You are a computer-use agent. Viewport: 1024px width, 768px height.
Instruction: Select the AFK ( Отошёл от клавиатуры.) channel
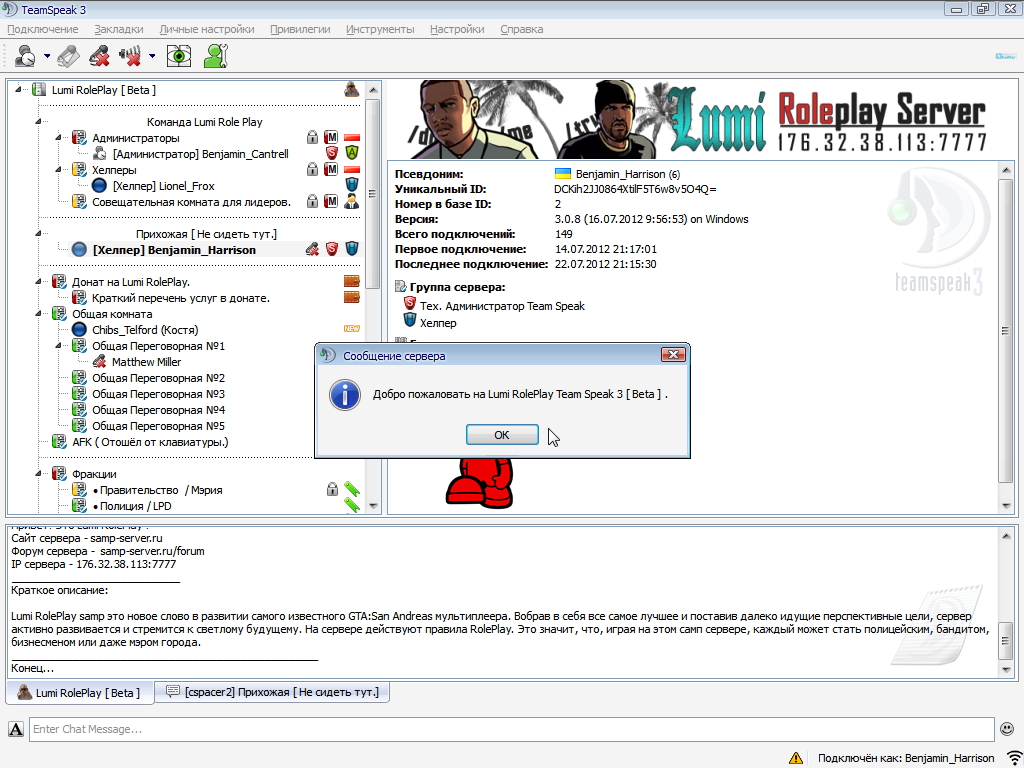[150, 442]
